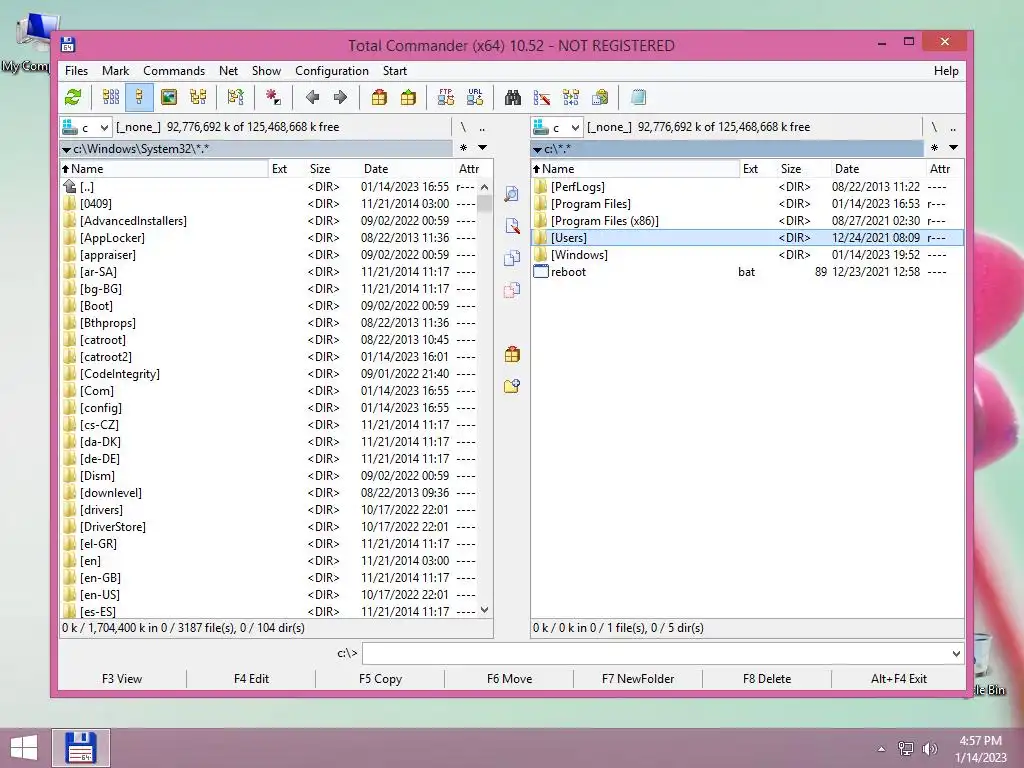Click the Pack files toolbar icon

coord(379,98)
